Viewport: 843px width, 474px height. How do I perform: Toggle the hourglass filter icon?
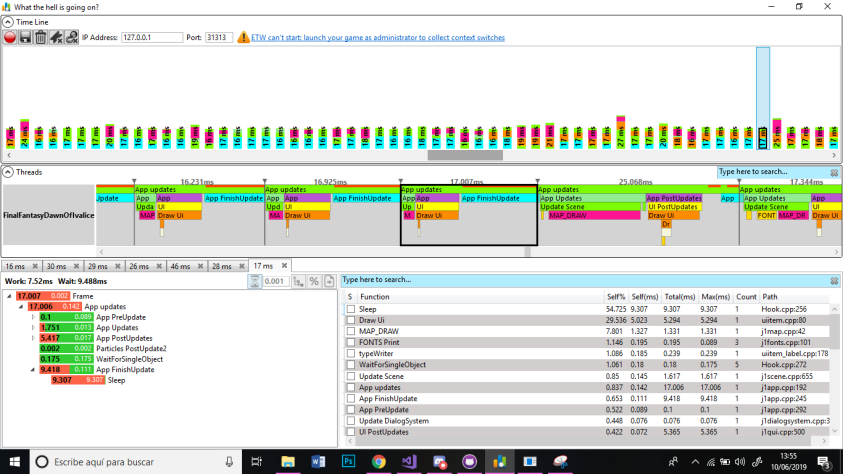pos(255,281)
